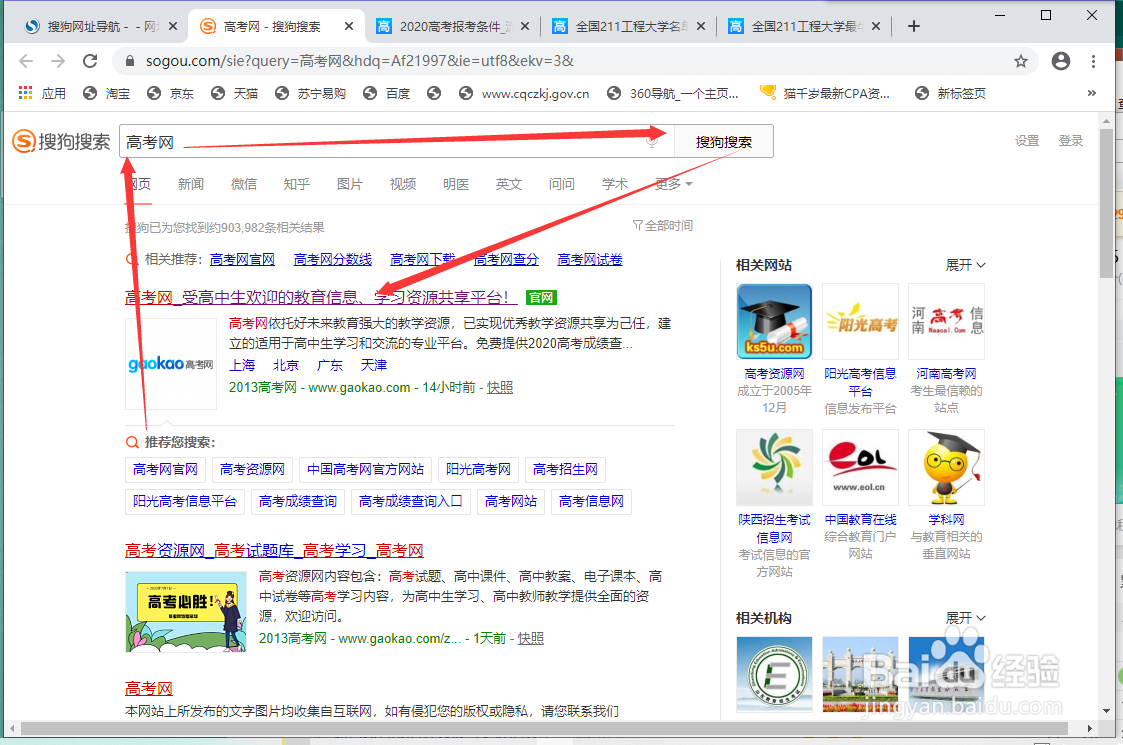The image size is (1123, 745).
Task: Click the ks5u.com 高考资源网 thumbnail
Action: tap(774, 321)
